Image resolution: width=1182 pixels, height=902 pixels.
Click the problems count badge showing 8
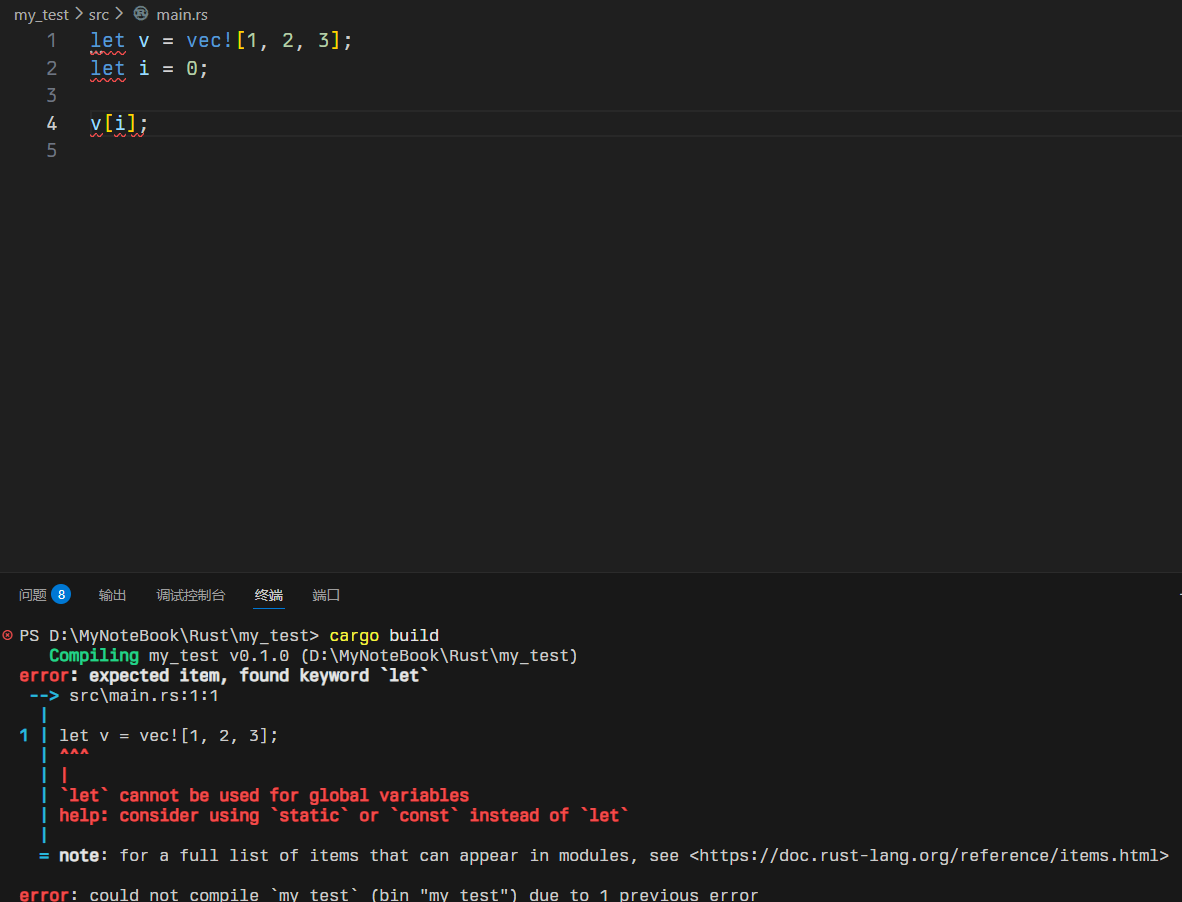[61, 594]
